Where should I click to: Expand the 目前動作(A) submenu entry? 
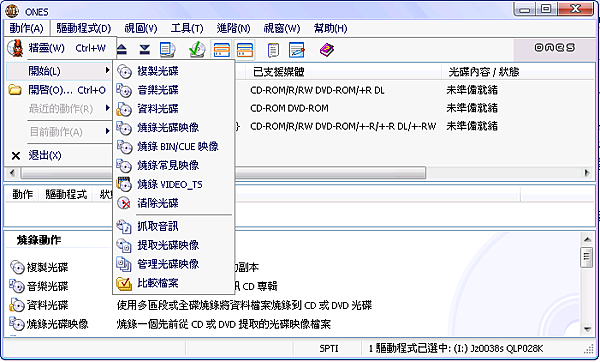pos(60,132)
